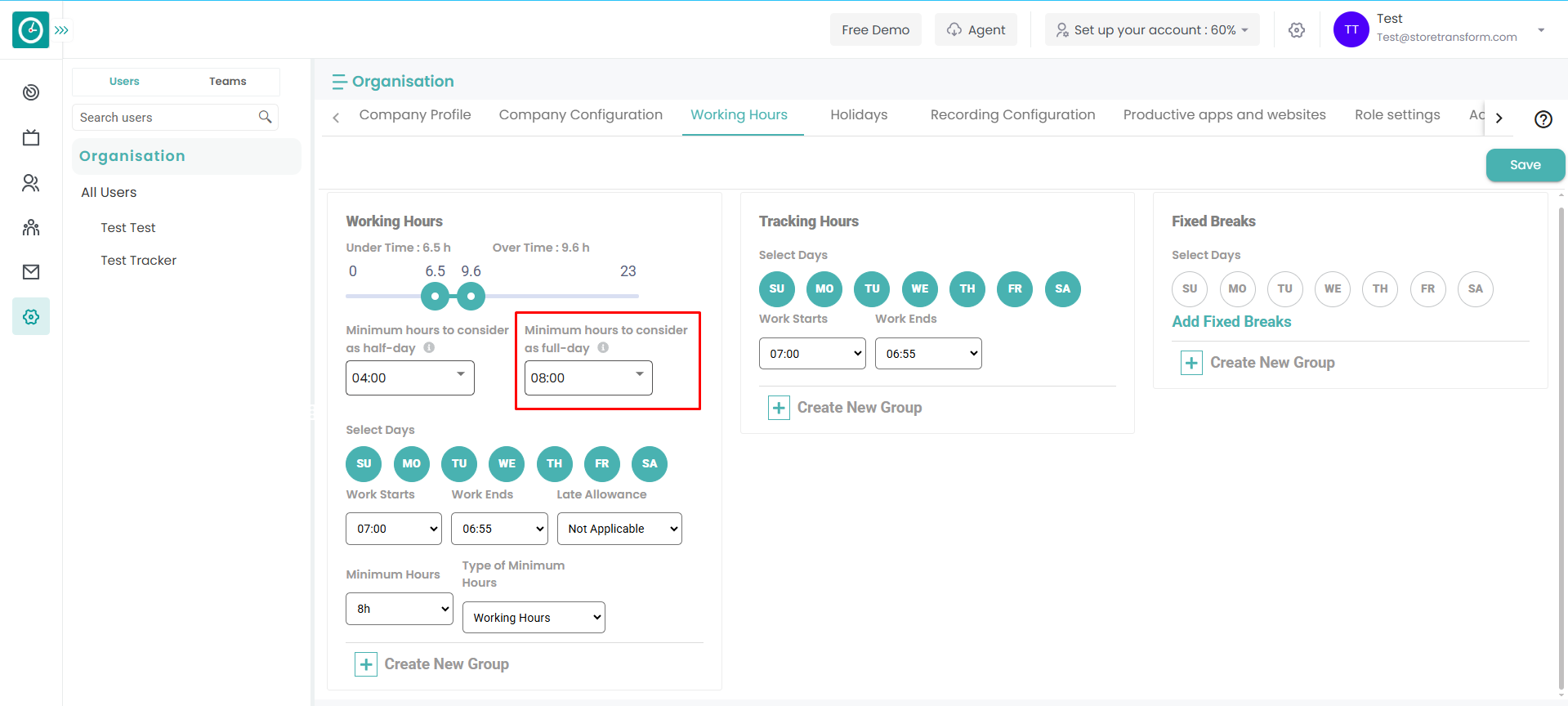Switch to Teams tab
Image resolution: width=1568 pixels, height=706 pixels.
point(227,81)
